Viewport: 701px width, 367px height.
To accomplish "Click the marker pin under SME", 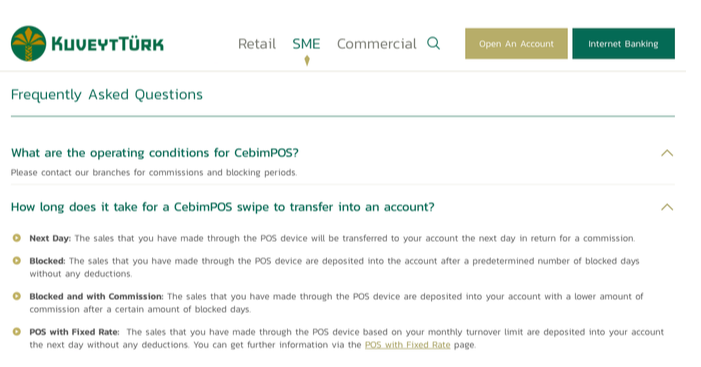I will pos(307,60).
